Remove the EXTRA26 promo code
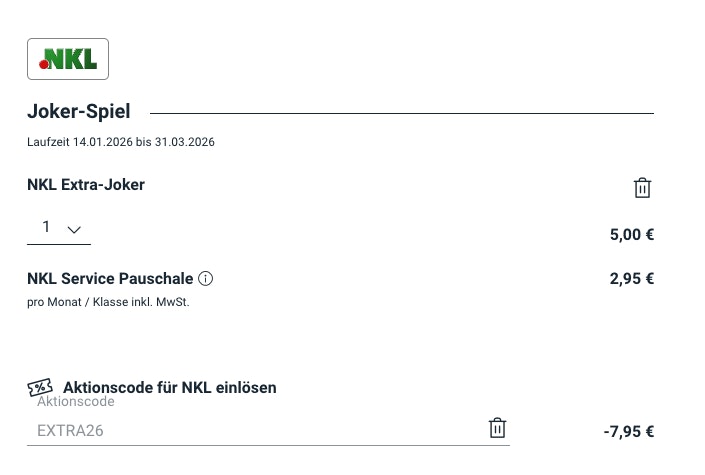This screenshot has height=475, width=705. click(x=497, y=428)
